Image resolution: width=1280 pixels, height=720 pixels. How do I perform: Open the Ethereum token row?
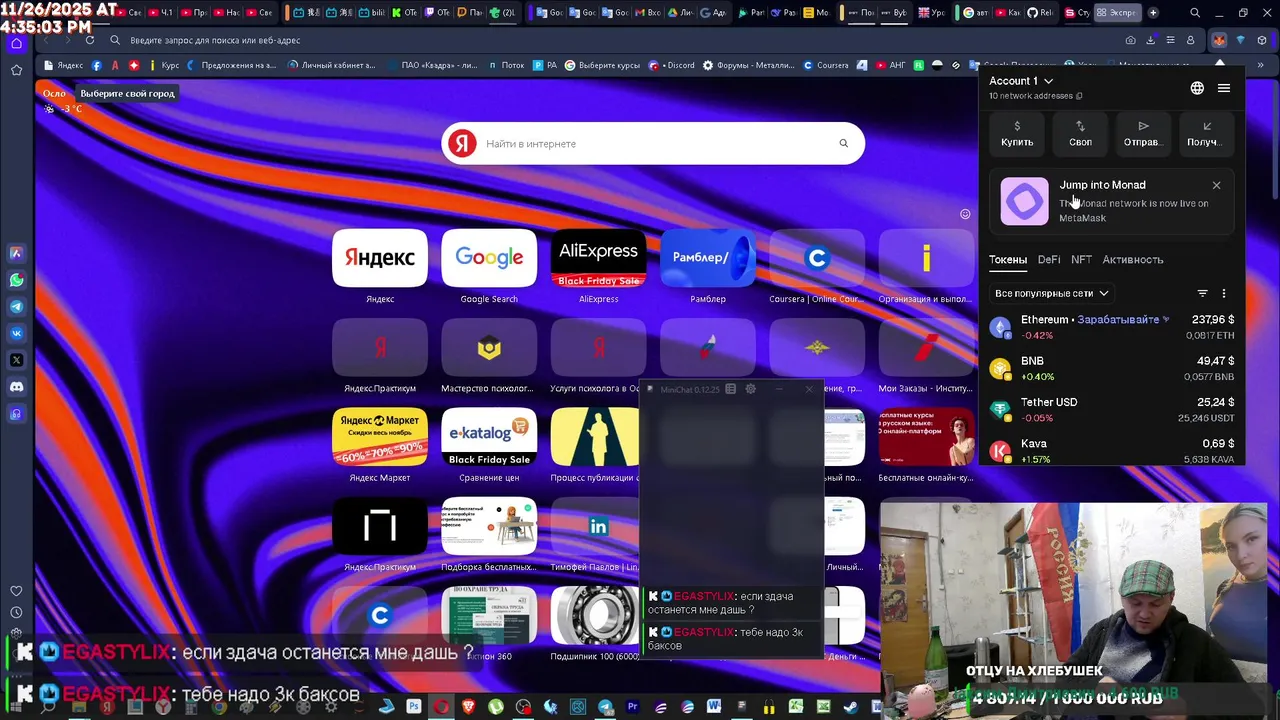click(1111, 327)
